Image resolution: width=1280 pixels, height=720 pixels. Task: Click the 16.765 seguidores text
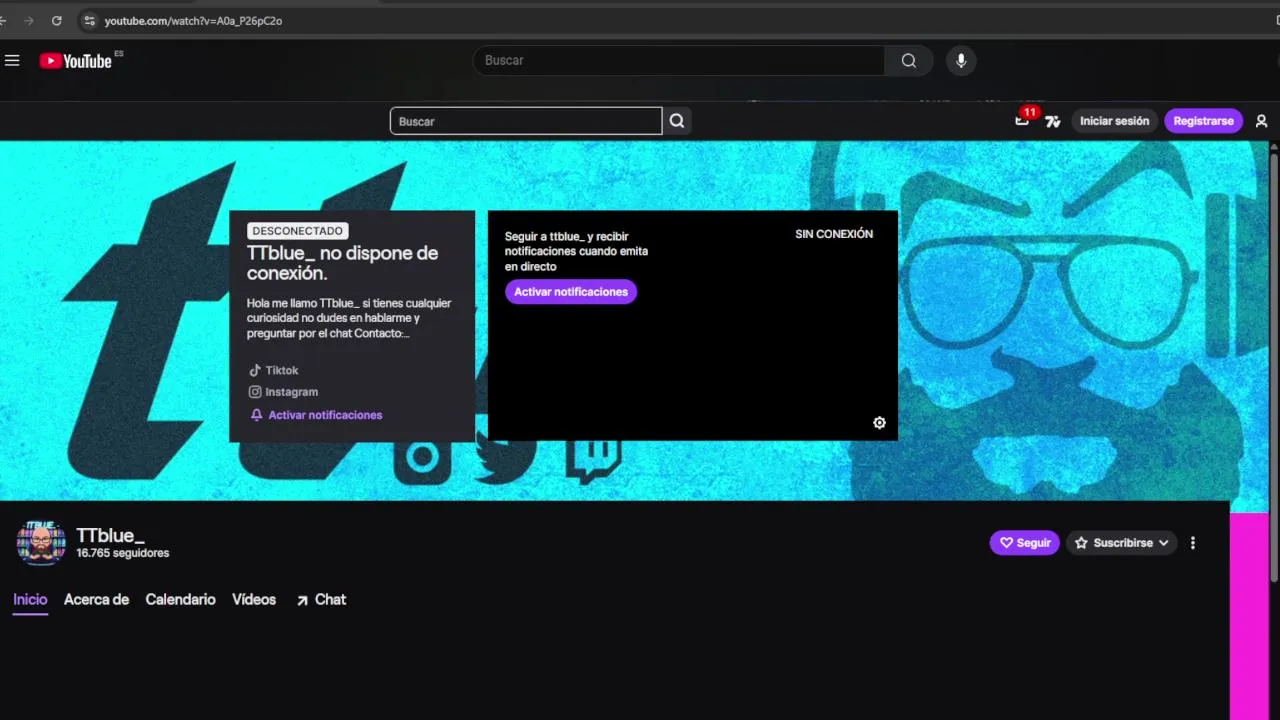(x=123, y=553)
